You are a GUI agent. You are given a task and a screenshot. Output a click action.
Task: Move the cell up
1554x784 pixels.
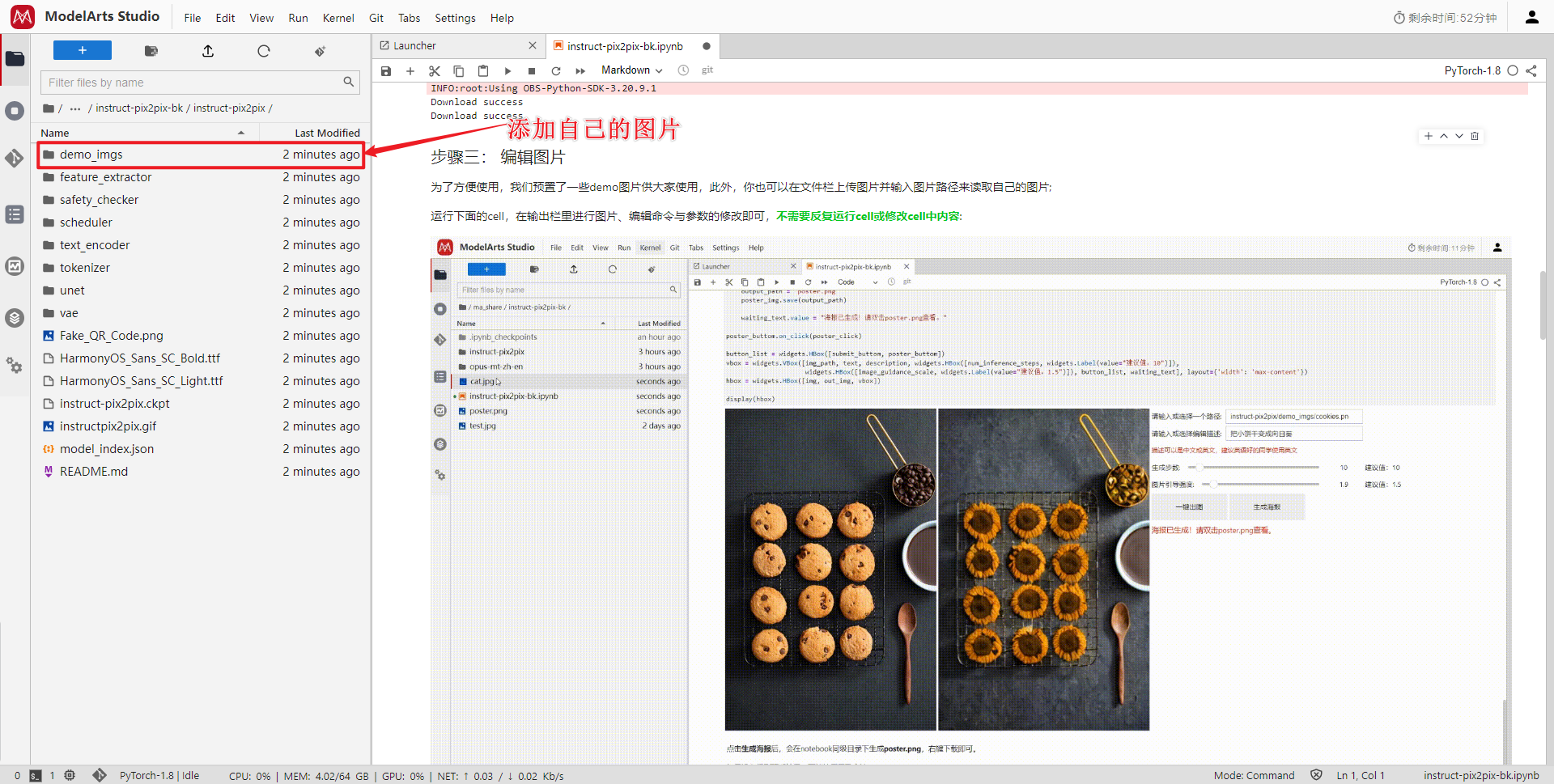tap(1444, 136)
